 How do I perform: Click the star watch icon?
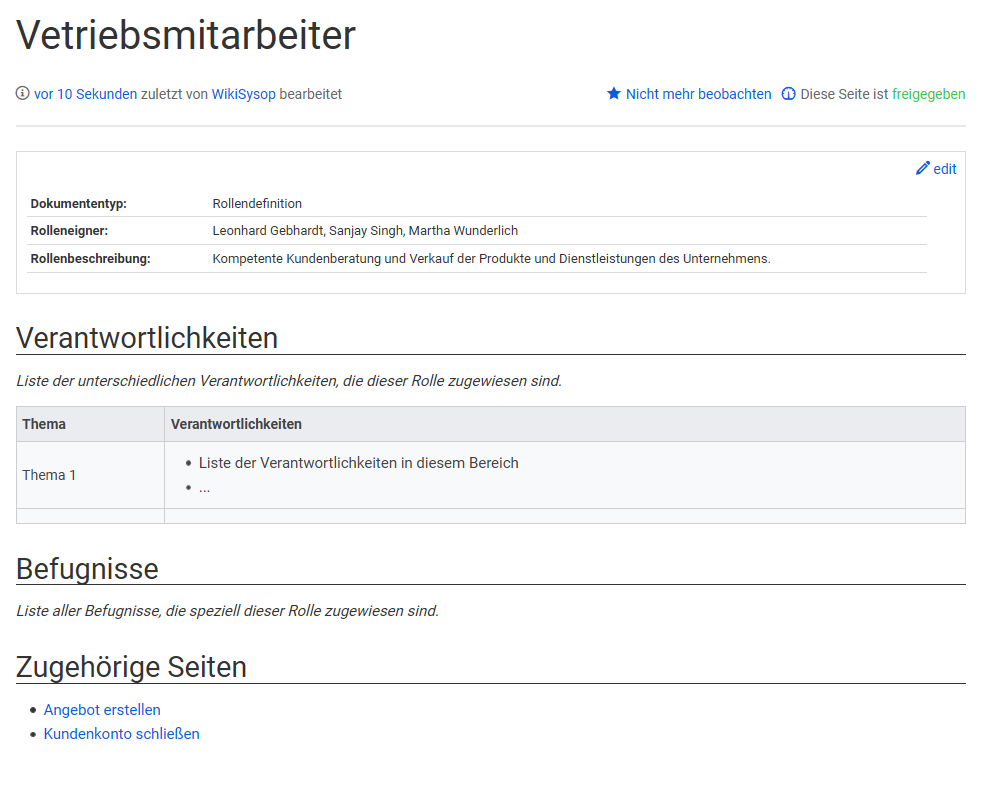coord(614,94)
